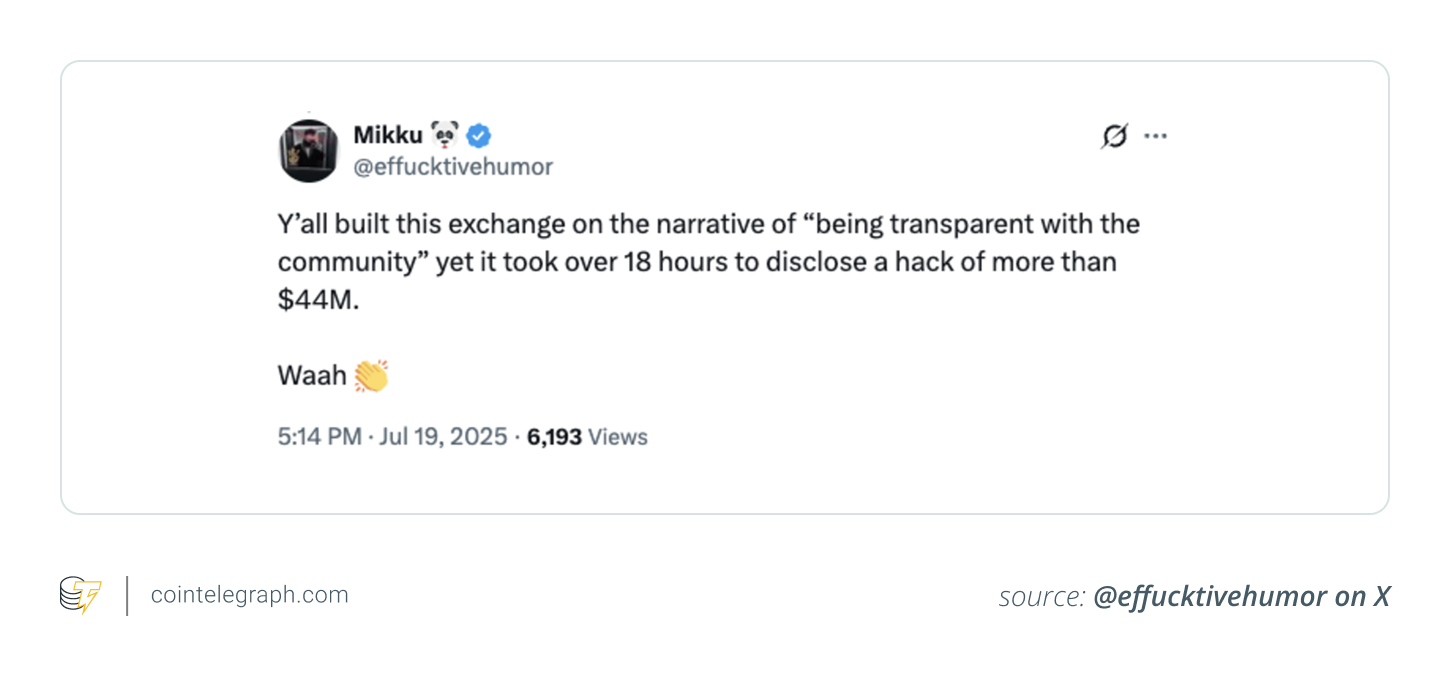Open the tweet timestamp Jul 19, 2025
This screenshot has width=1450, height=676.
pos(443,436)
